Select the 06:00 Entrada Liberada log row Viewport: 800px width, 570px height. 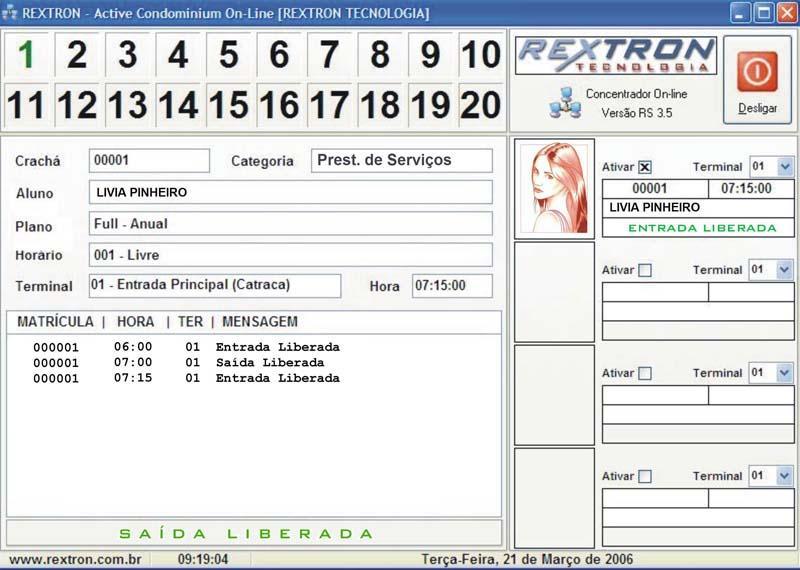(186, 347)
